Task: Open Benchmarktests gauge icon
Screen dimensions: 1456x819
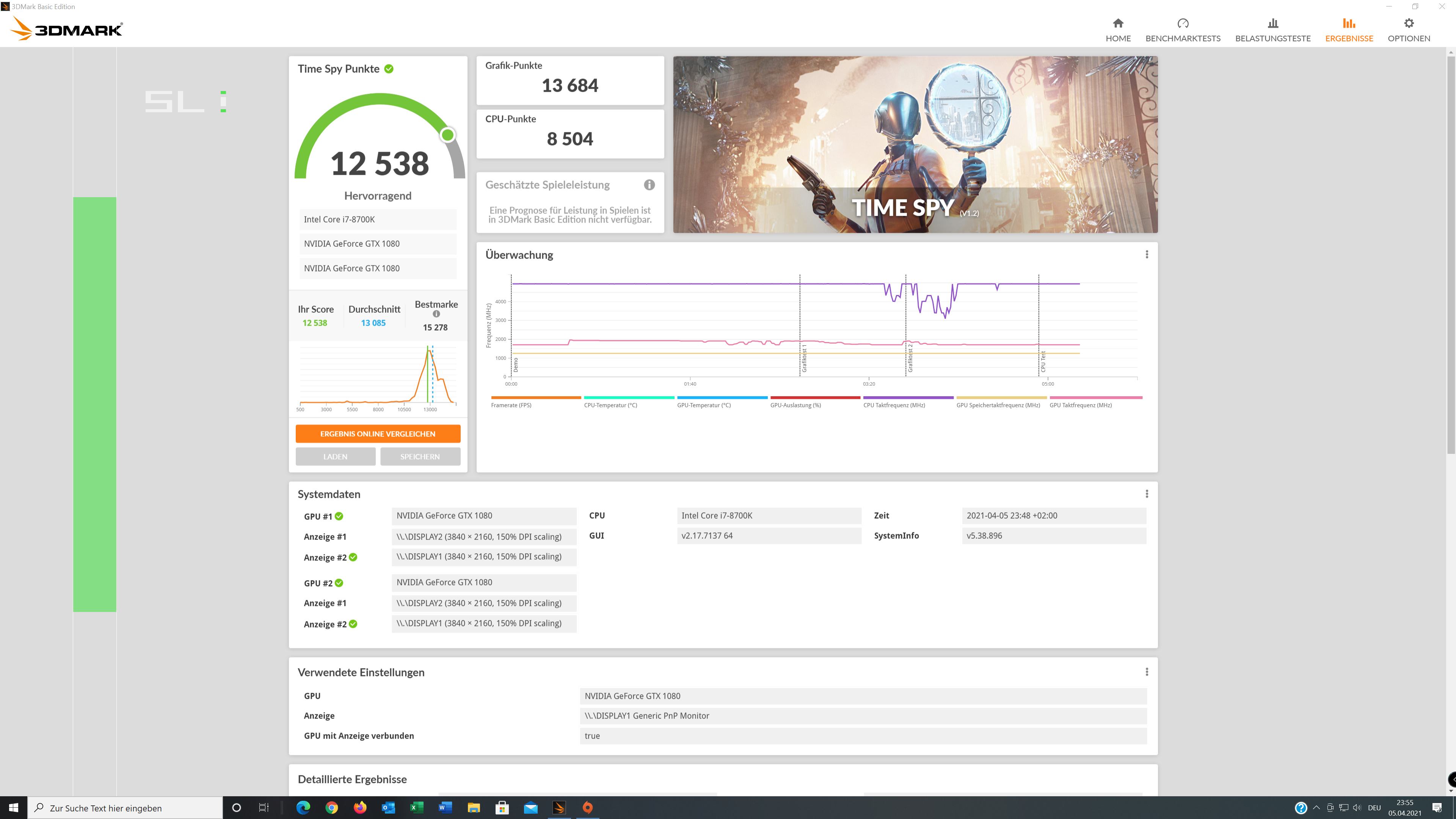Action: click(1183, 24)
